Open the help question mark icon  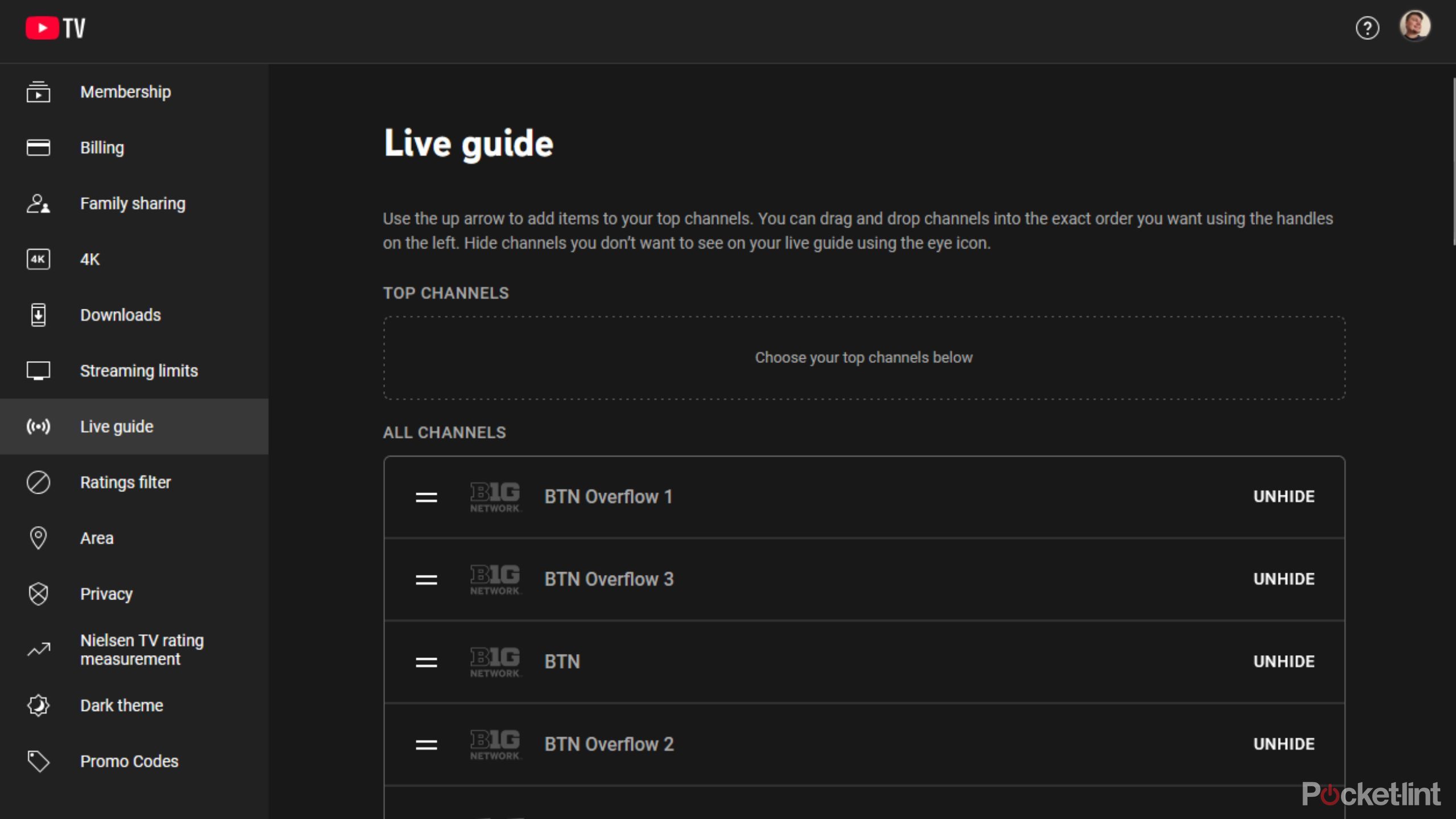(x=1367, y=28)
